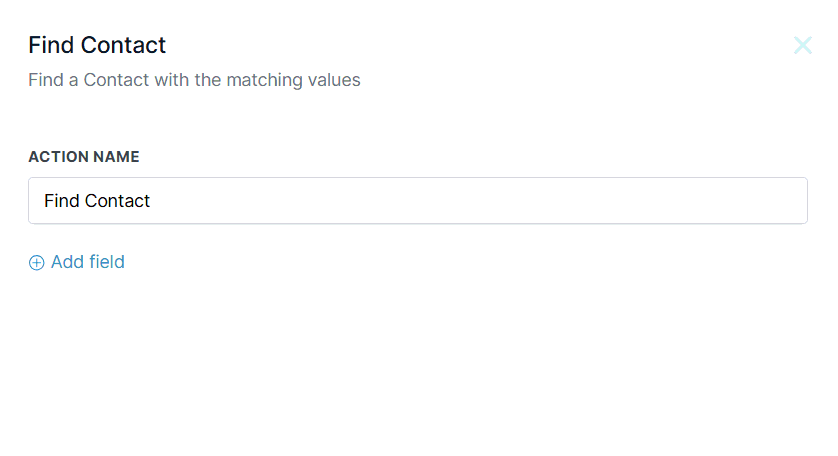
Task: Click the text inside the name field
Action: [x=97, y=201]
